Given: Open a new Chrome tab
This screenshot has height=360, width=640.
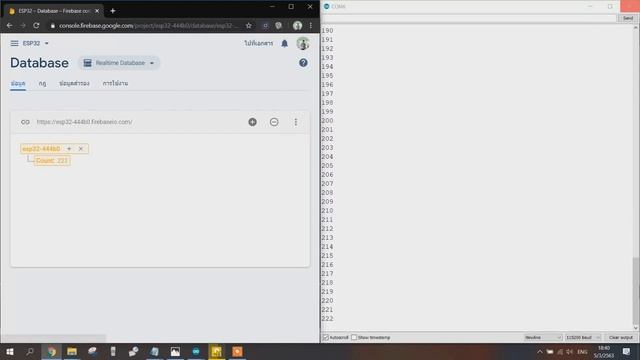Looking at the screenshot, I should pos(113,11).
